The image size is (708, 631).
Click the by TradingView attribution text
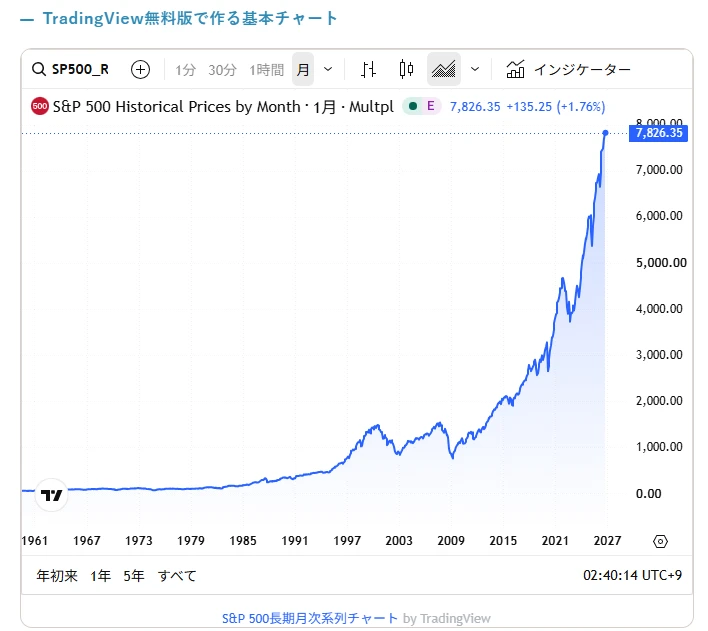point(447,618)
